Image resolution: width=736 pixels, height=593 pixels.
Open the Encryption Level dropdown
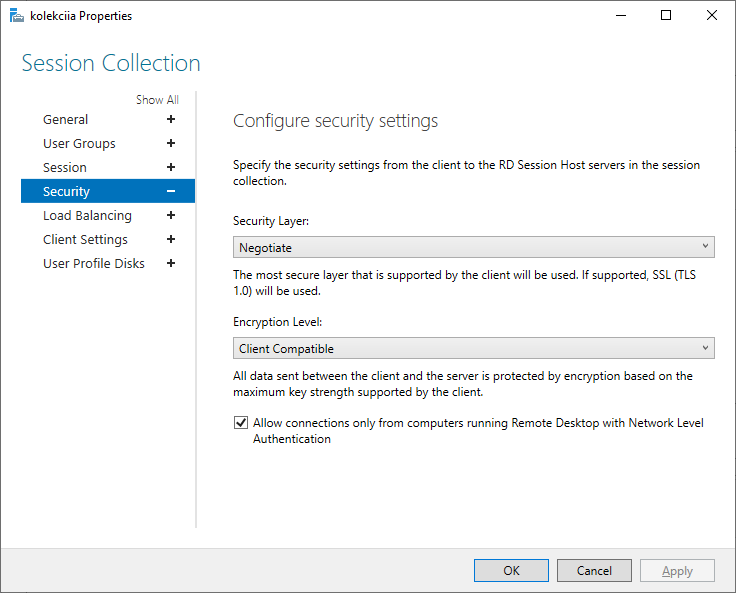pos(474,349)
